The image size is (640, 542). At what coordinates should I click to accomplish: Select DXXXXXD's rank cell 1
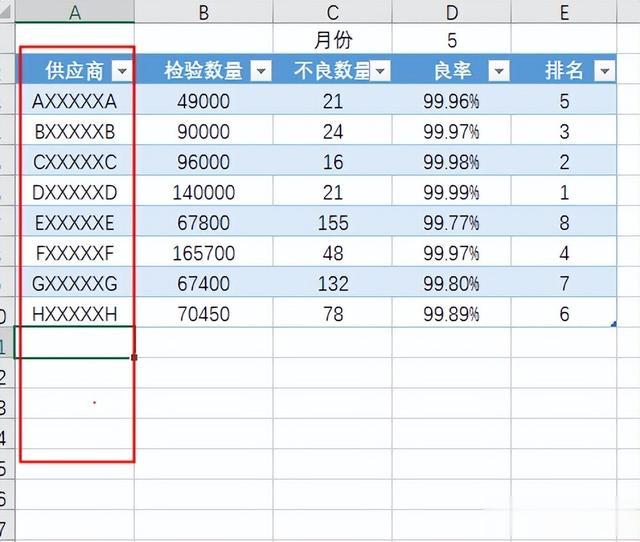pyautogui.click(x=564, y=191)
